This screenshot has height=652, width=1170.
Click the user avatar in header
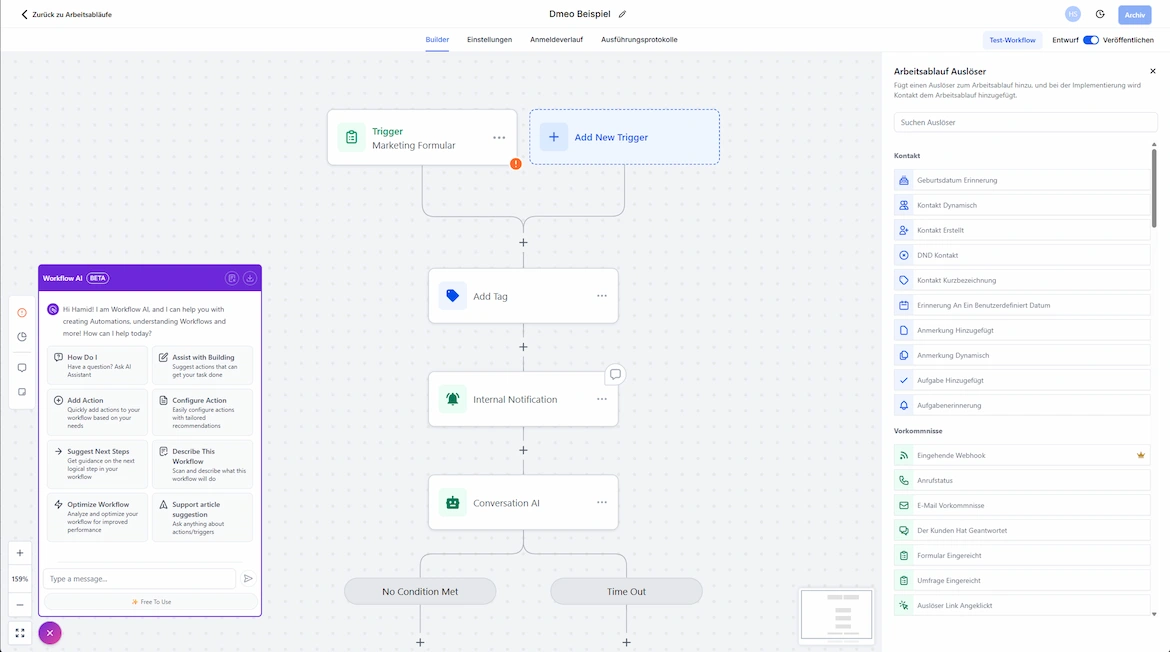(x=1072, y=14)
